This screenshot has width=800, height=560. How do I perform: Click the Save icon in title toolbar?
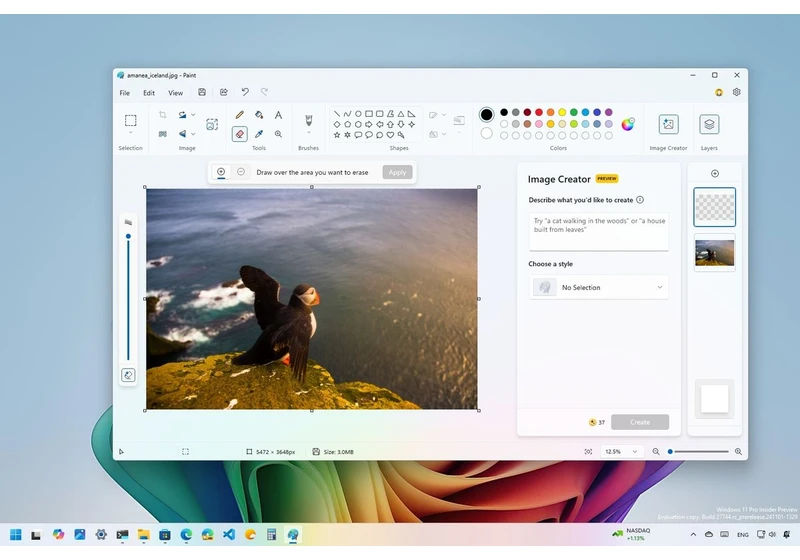(202, 92)
